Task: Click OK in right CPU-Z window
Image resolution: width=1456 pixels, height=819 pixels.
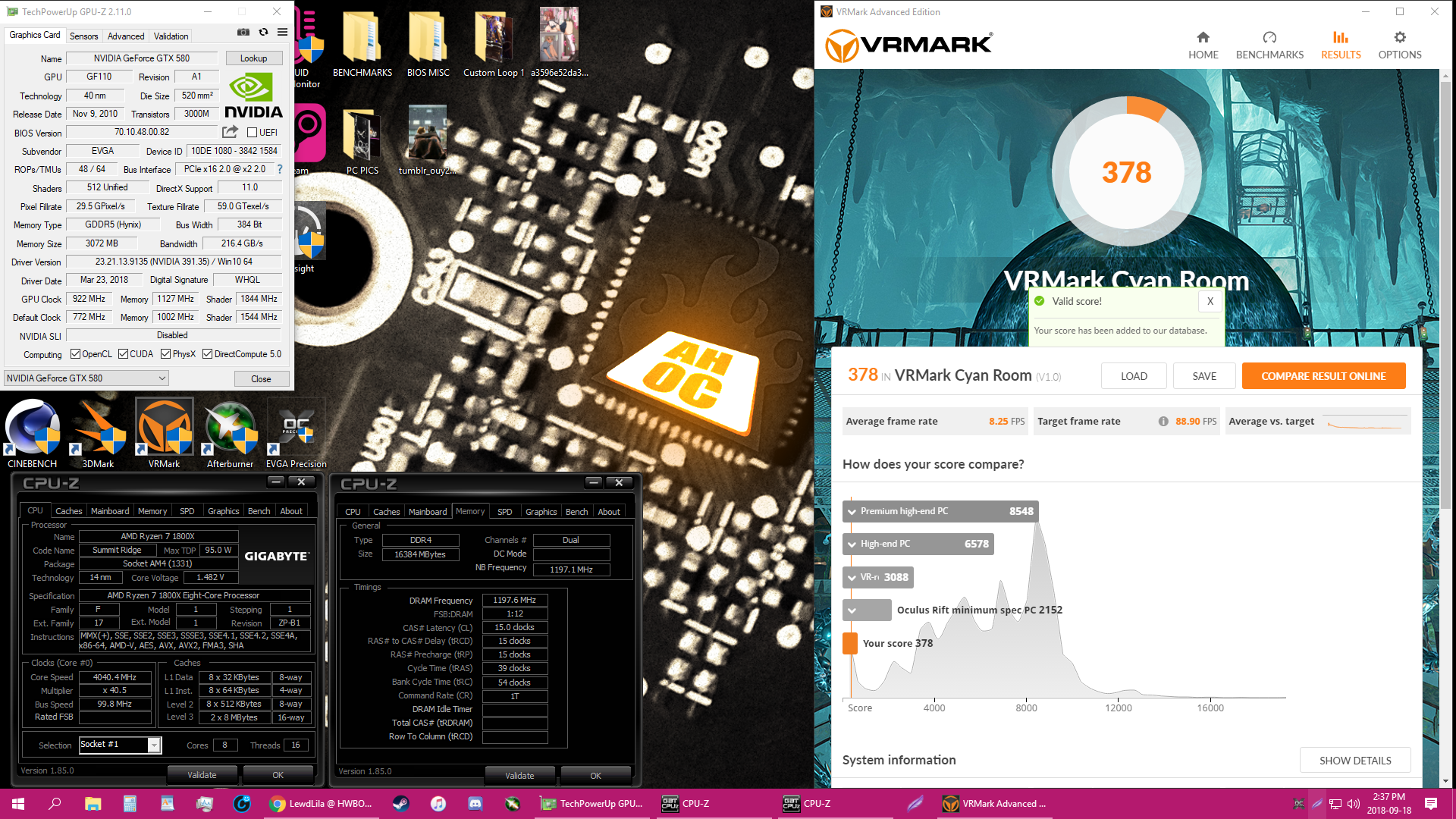Action: (595, 776)
